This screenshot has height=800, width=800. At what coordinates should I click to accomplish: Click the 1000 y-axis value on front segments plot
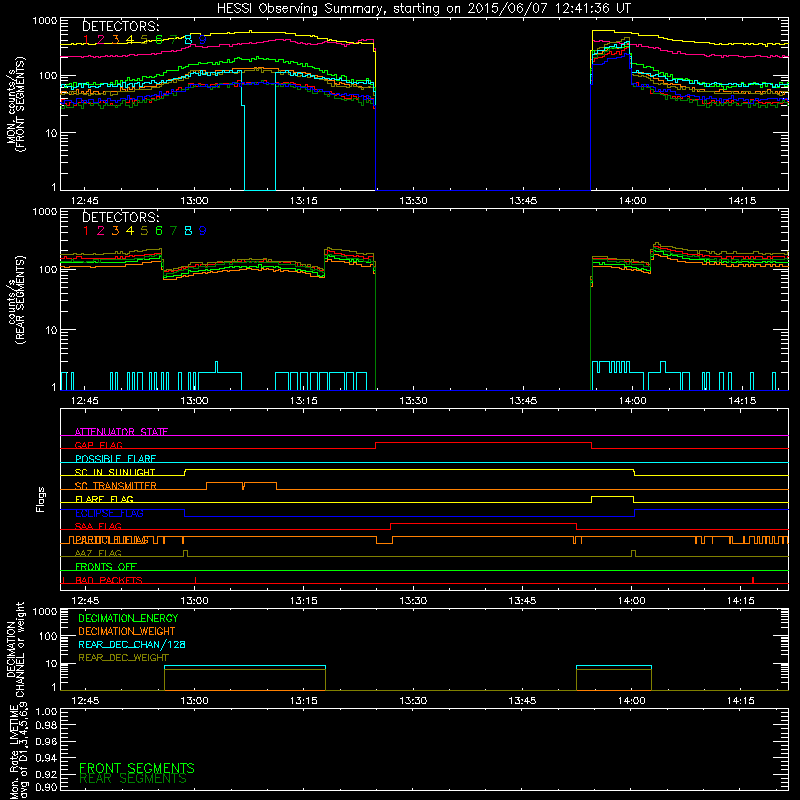pyautogui.click(x=45, y=21)
